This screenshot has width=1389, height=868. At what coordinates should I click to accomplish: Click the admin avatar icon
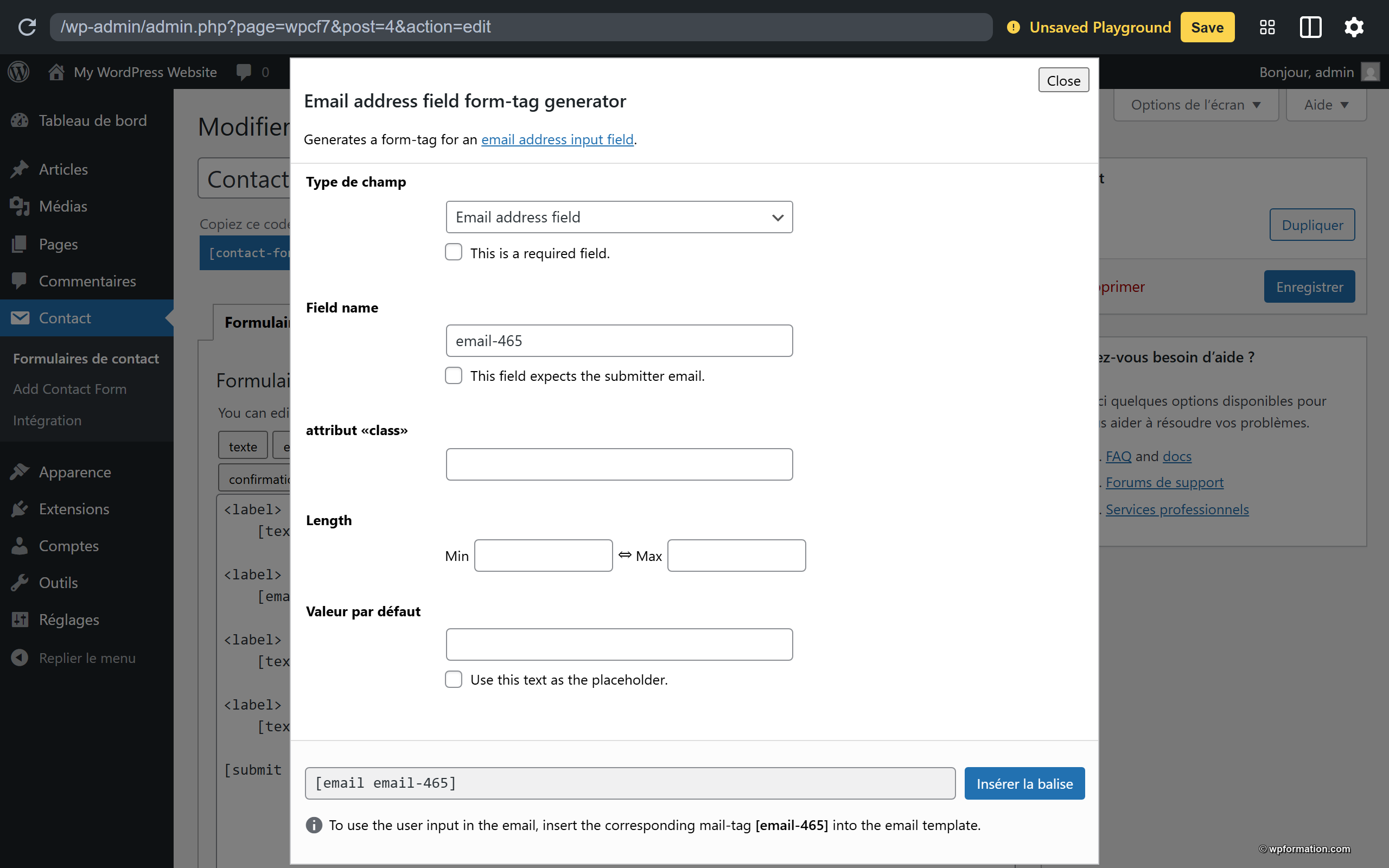1370,72
